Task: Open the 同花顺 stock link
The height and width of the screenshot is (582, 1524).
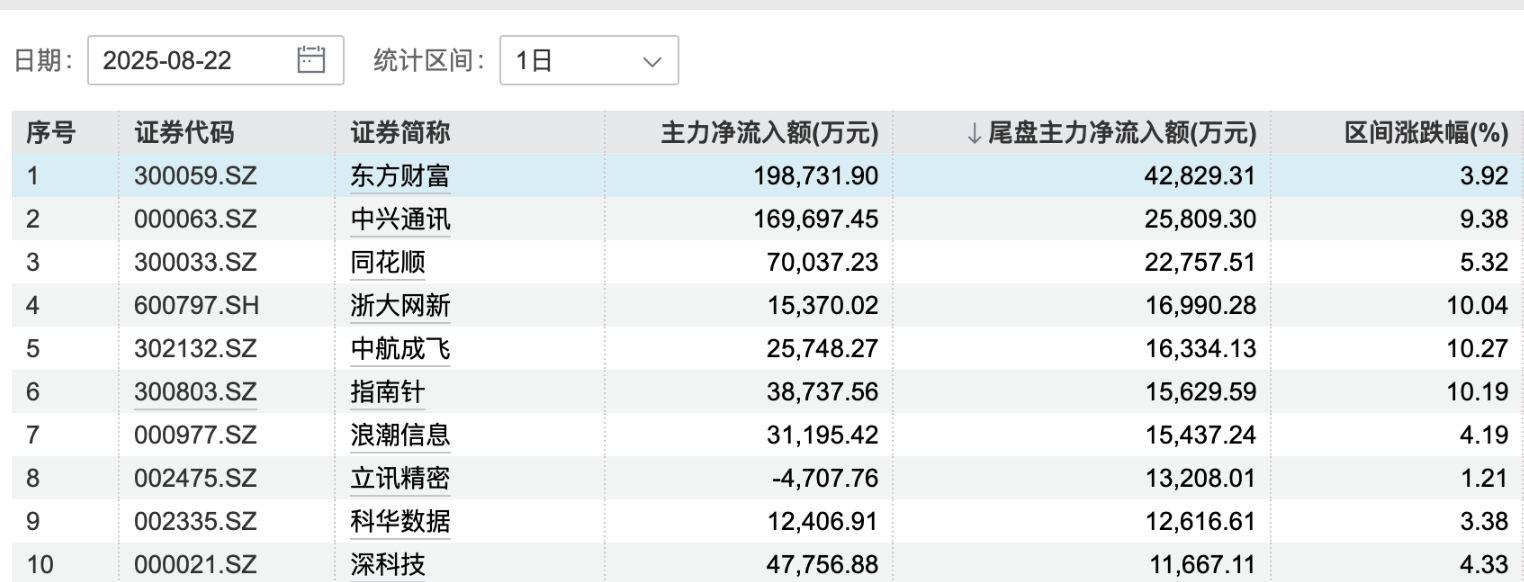Action: [388, 263]
